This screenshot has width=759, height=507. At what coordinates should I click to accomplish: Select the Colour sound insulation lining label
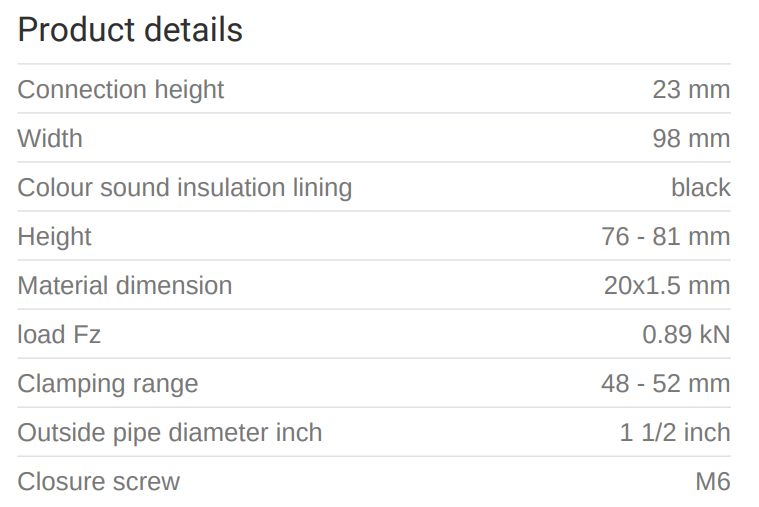click(x=185, y=187)
